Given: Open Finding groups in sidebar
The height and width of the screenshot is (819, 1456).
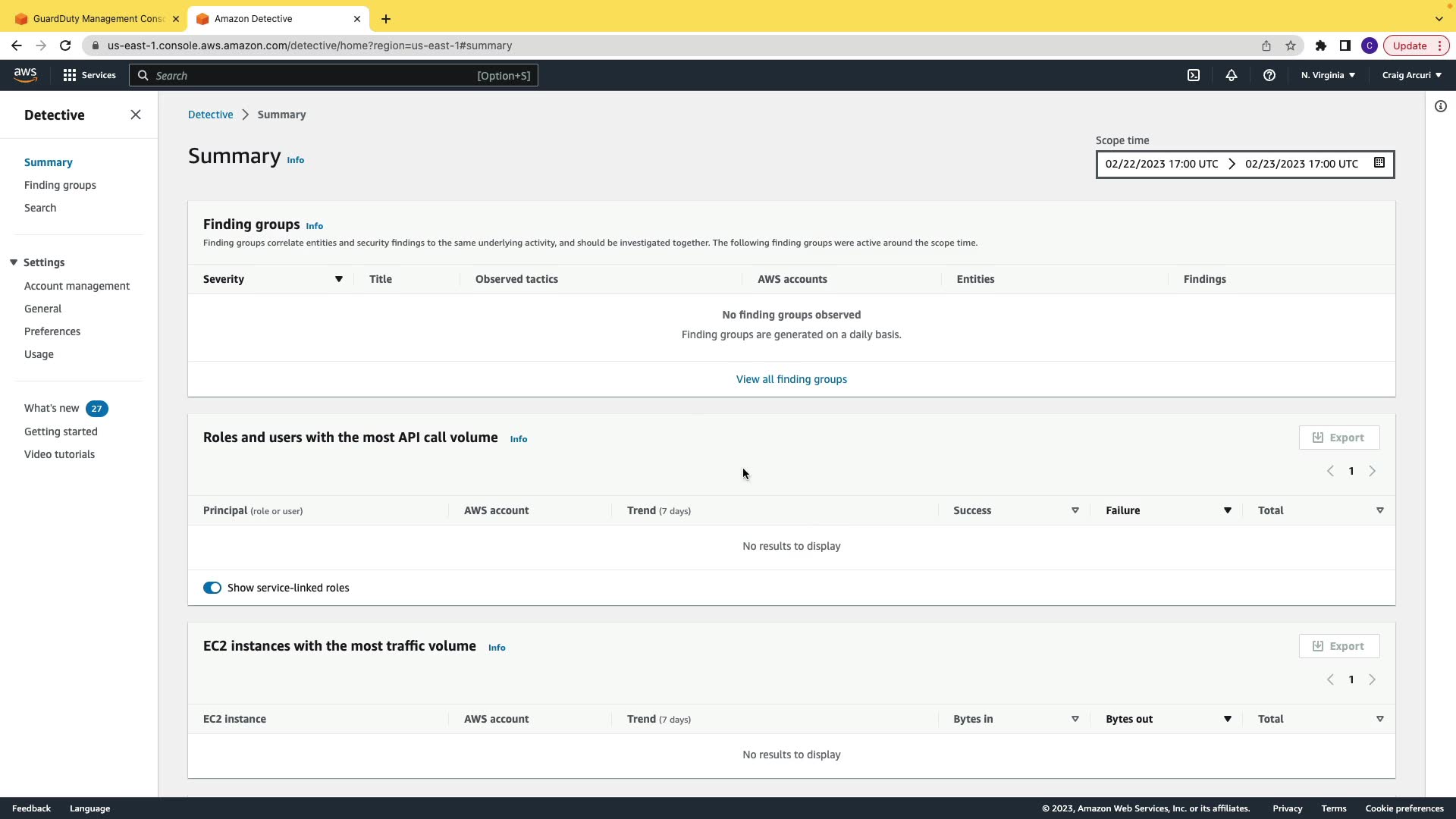Looking at the screenshot, I should click(60, 185).
